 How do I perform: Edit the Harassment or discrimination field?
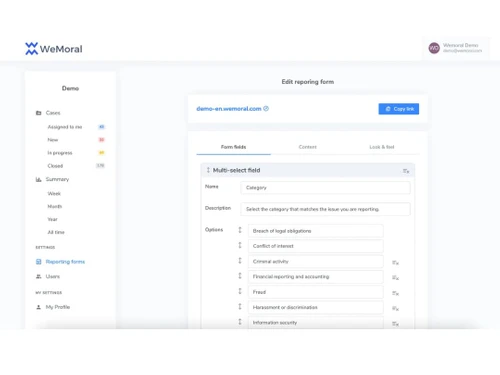pos(315,307)
